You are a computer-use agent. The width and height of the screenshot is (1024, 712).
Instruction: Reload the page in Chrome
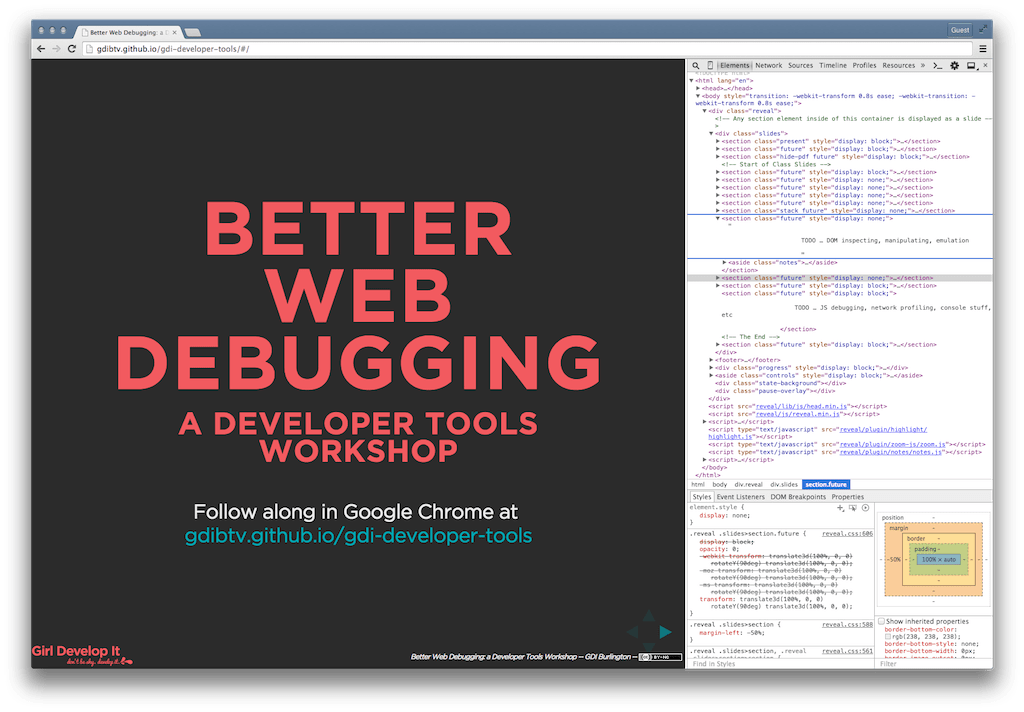[x=71, y=47]
